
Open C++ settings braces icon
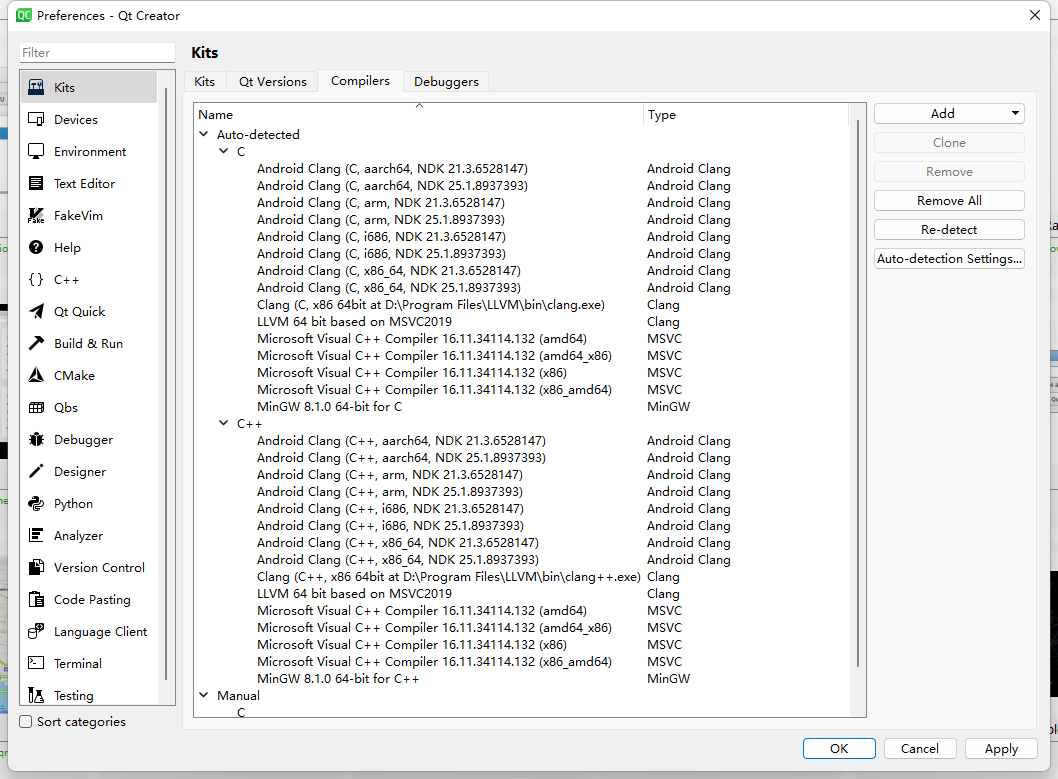[36, 279]
